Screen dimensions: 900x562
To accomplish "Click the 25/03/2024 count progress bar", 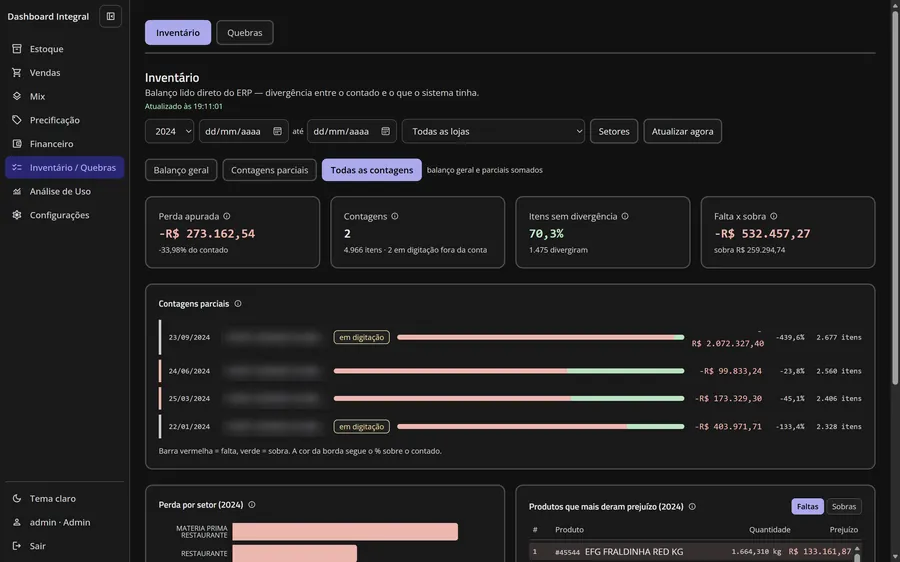I will pyautogui.click(x=509, y=398).
